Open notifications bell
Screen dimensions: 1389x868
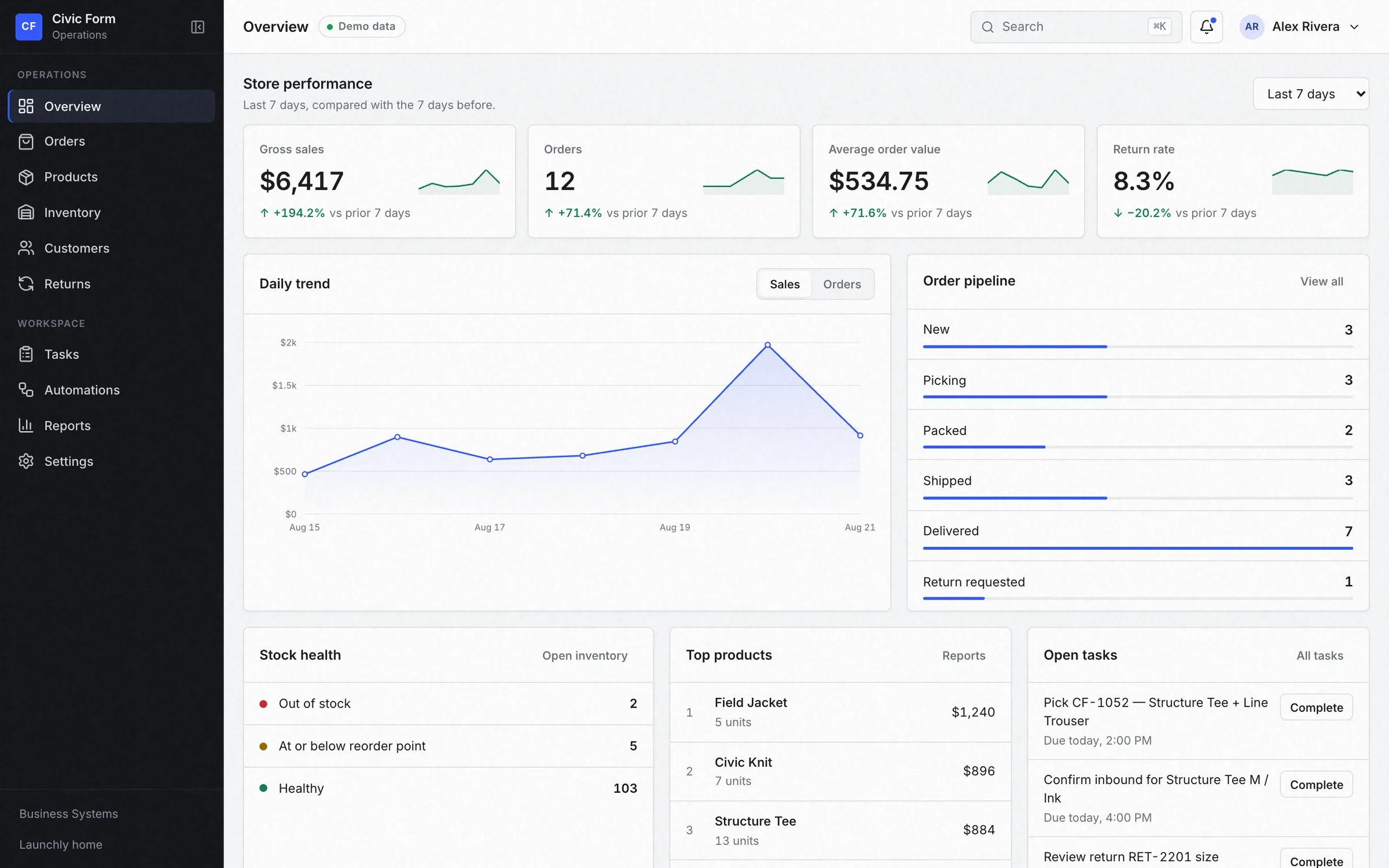1206,27
